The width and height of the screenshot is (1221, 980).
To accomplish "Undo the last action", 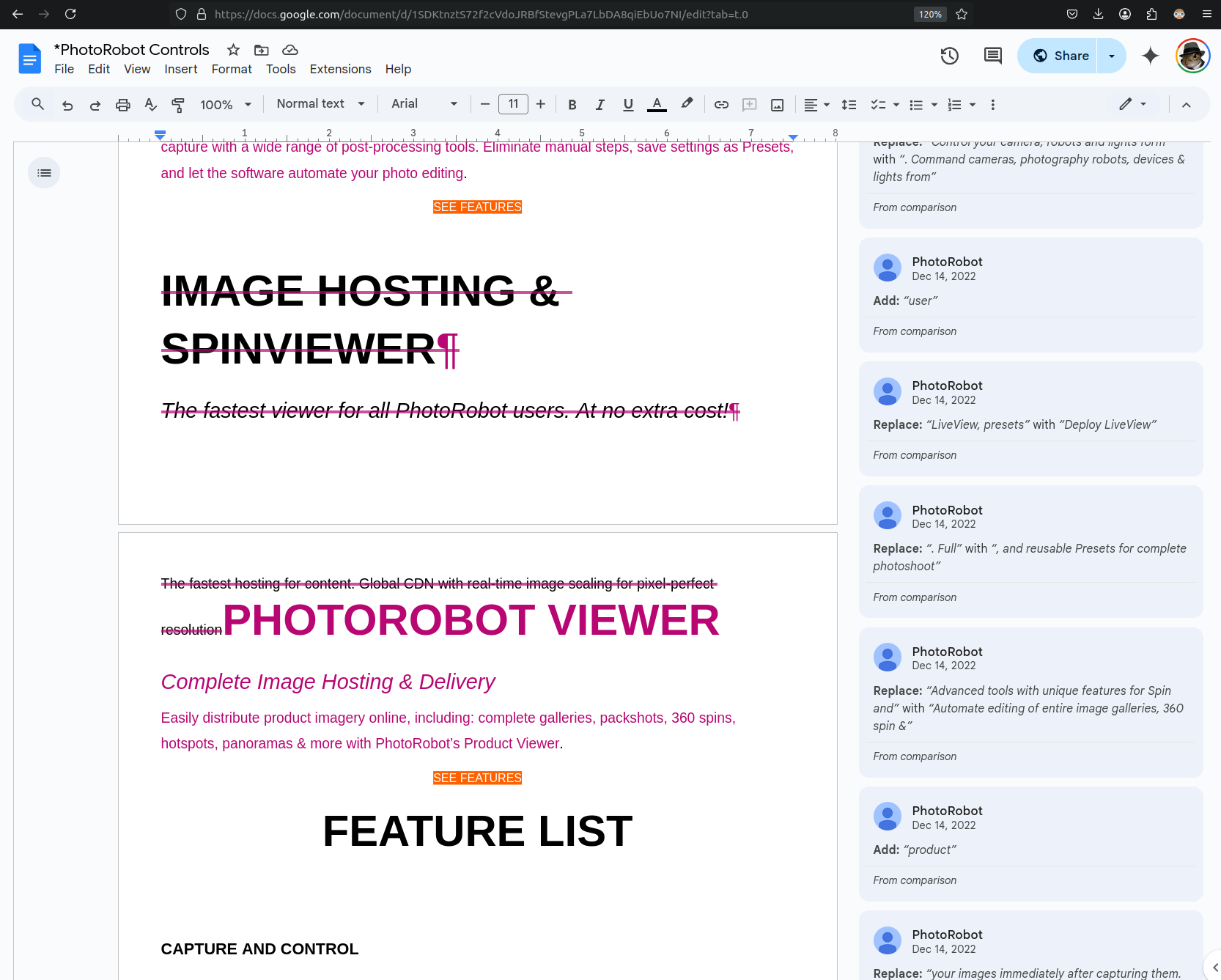I will click(x=67, y=105).
